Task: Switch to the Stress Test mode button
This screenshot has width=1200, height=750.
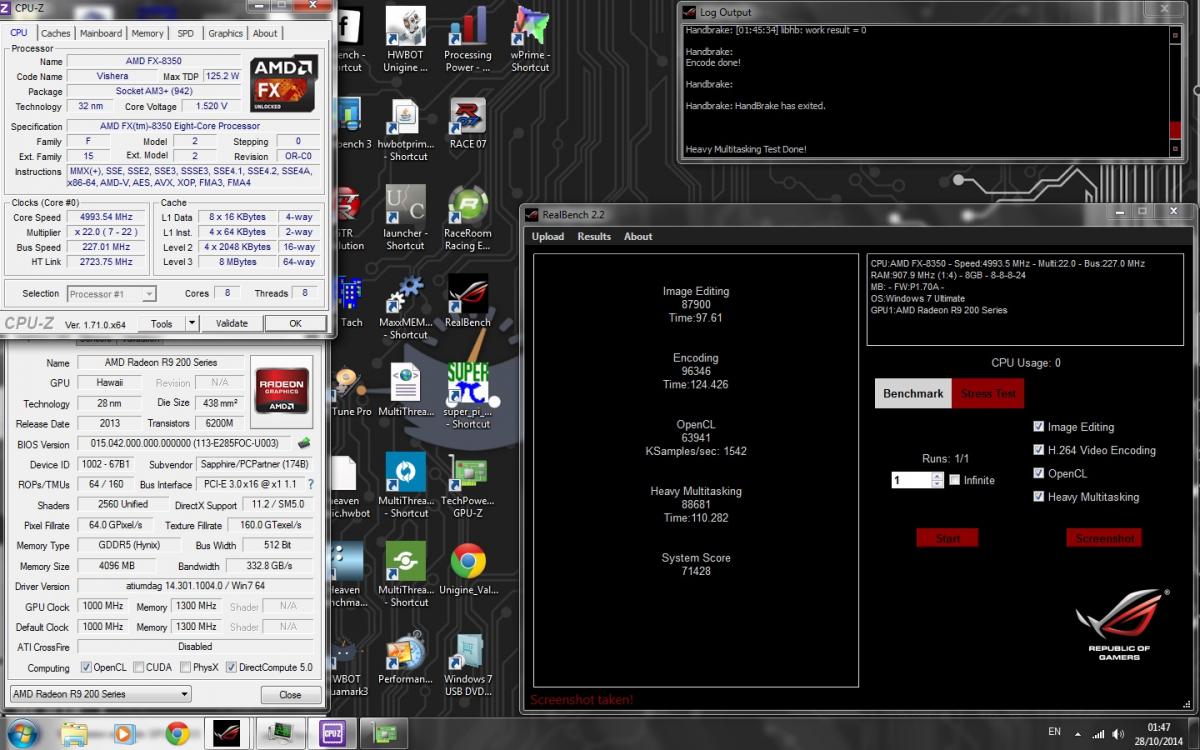Action: (988, 393)
